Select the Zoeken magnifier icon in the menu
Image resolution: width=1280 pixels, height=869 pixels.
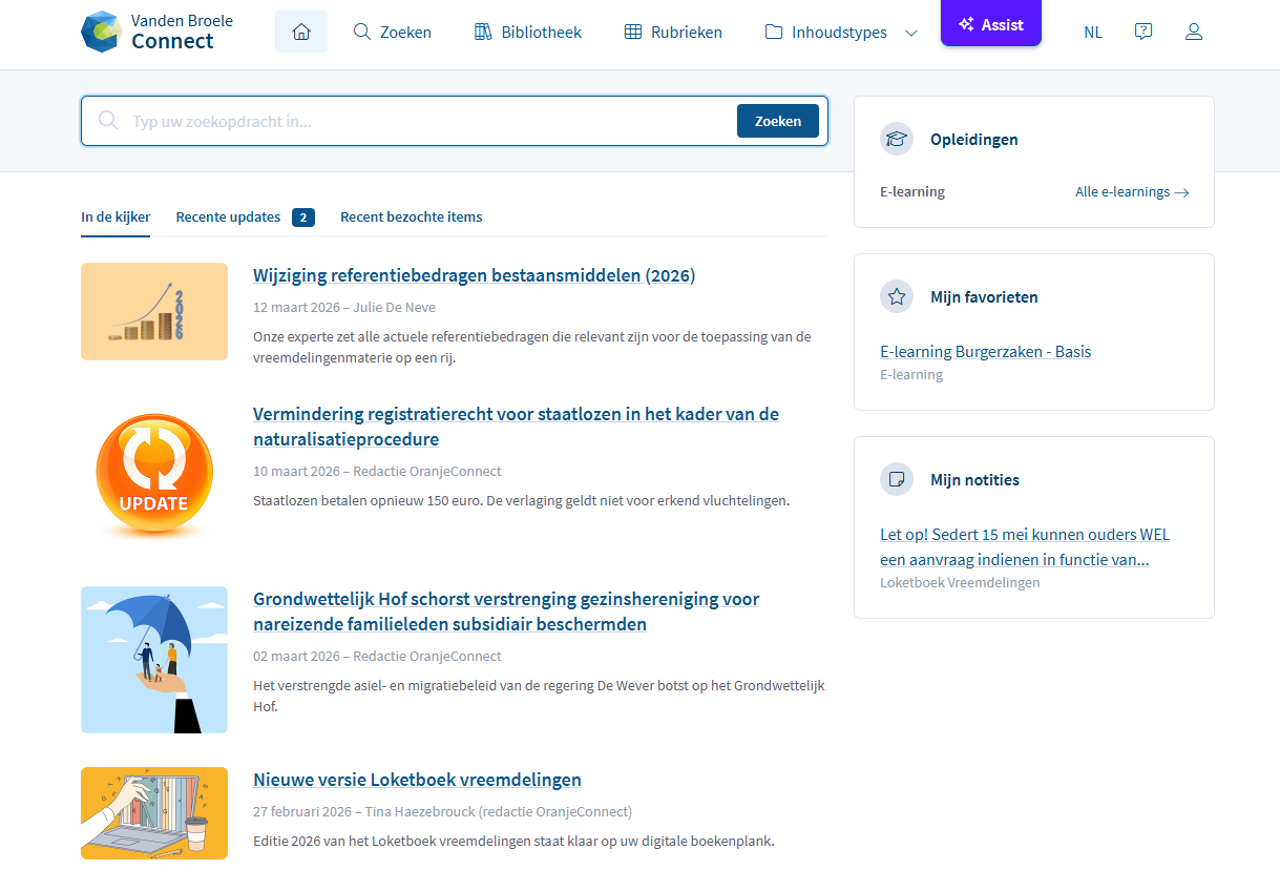point(361,32)
